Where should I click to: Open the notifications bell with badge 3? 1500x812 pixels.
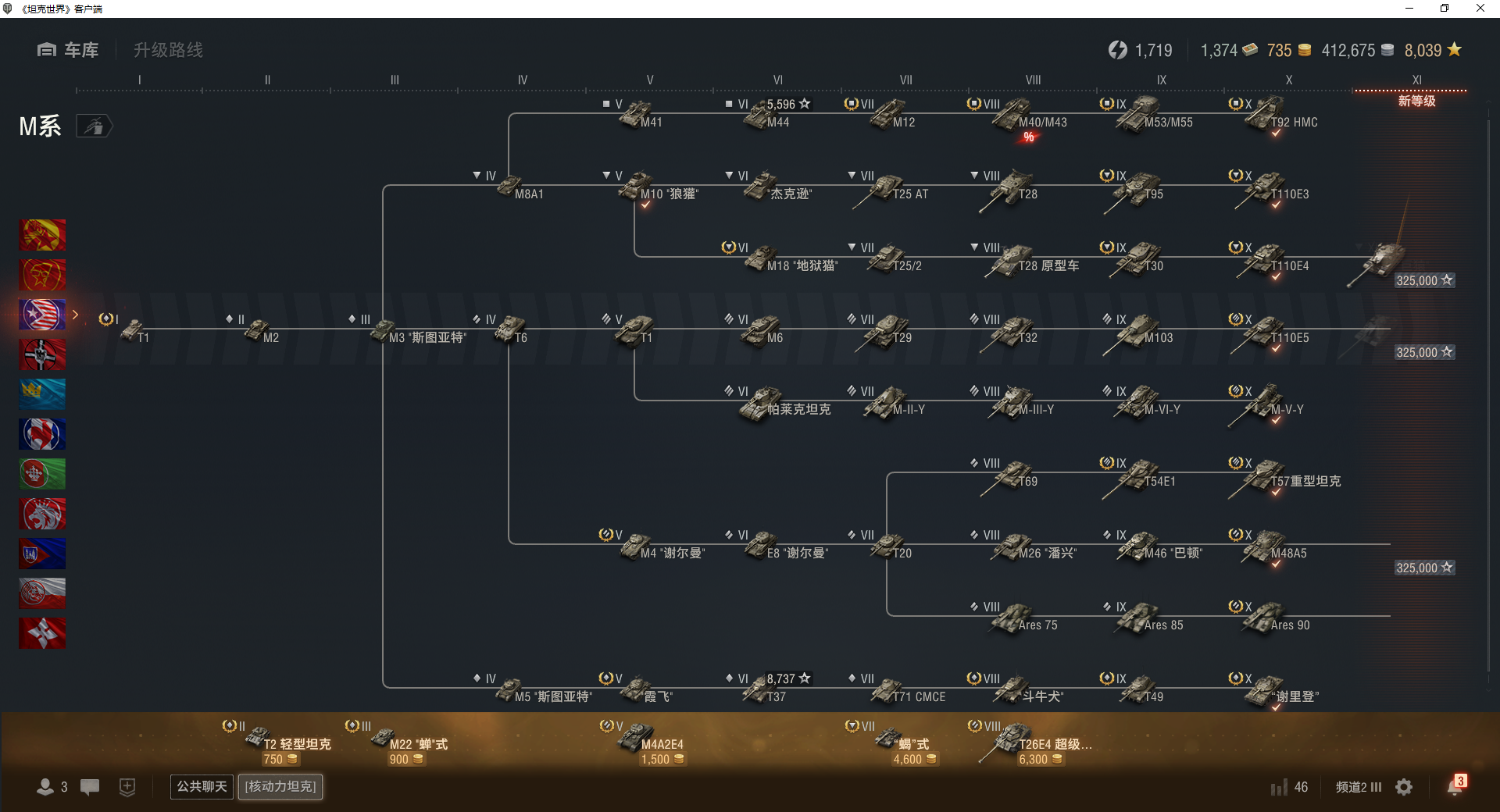coord(1456,785)
